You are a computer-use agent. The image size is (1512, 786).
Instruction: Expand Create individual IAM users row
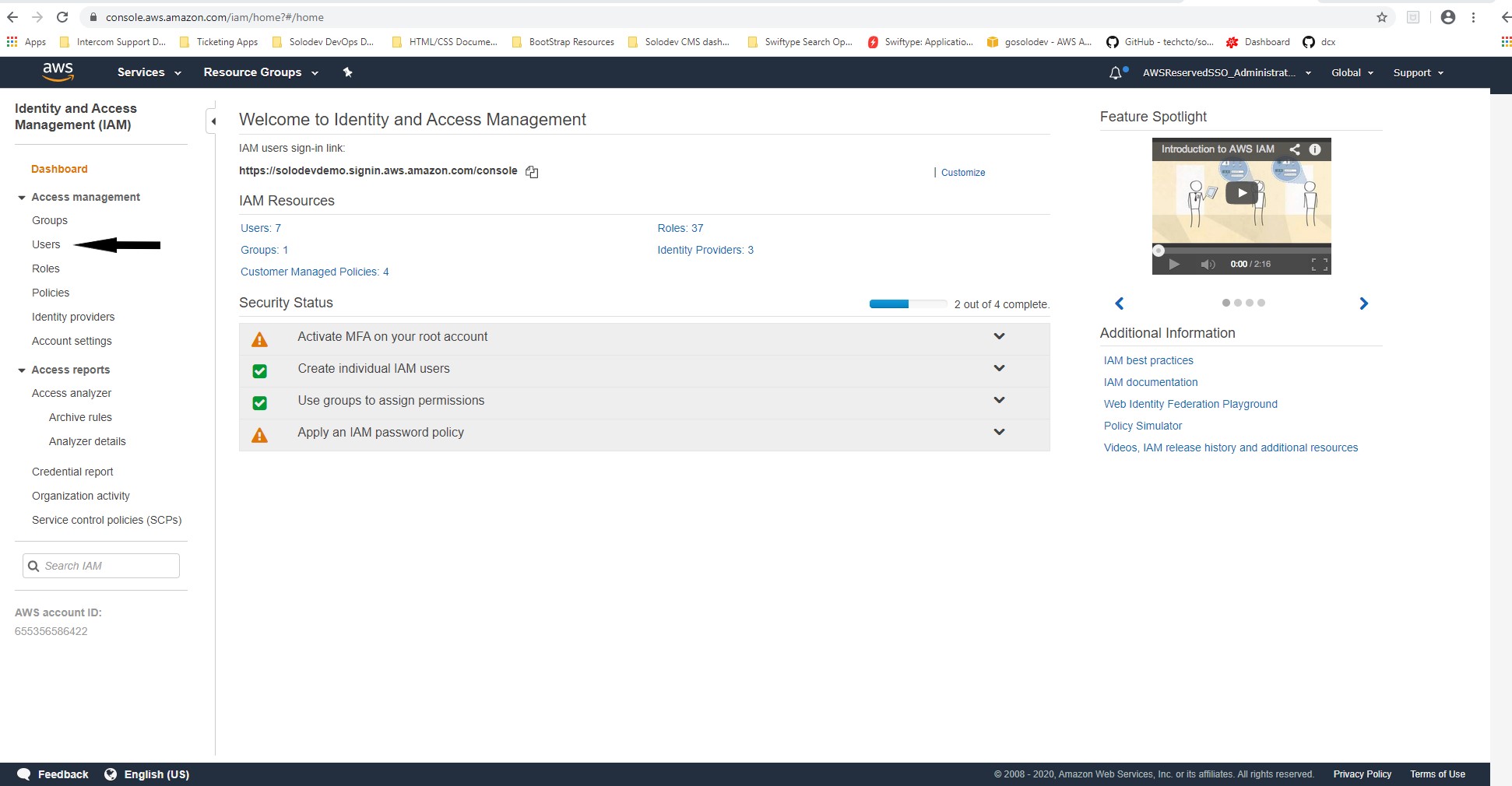tap(999, 368)
